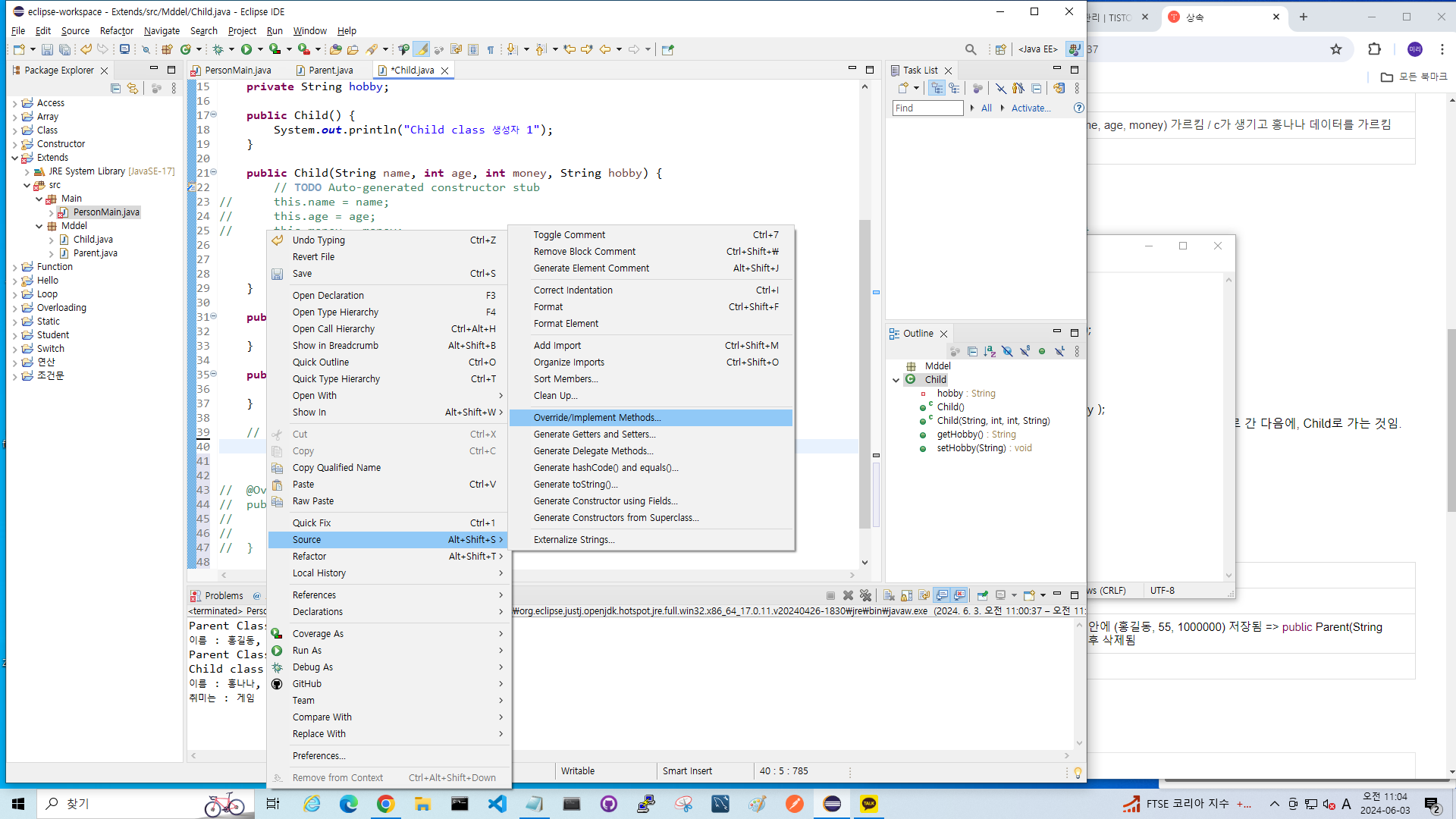Image resolution: width=1456 pixels, height=819 pixels.
Task: Click the Find field in Task List
Action: [927, 108]
